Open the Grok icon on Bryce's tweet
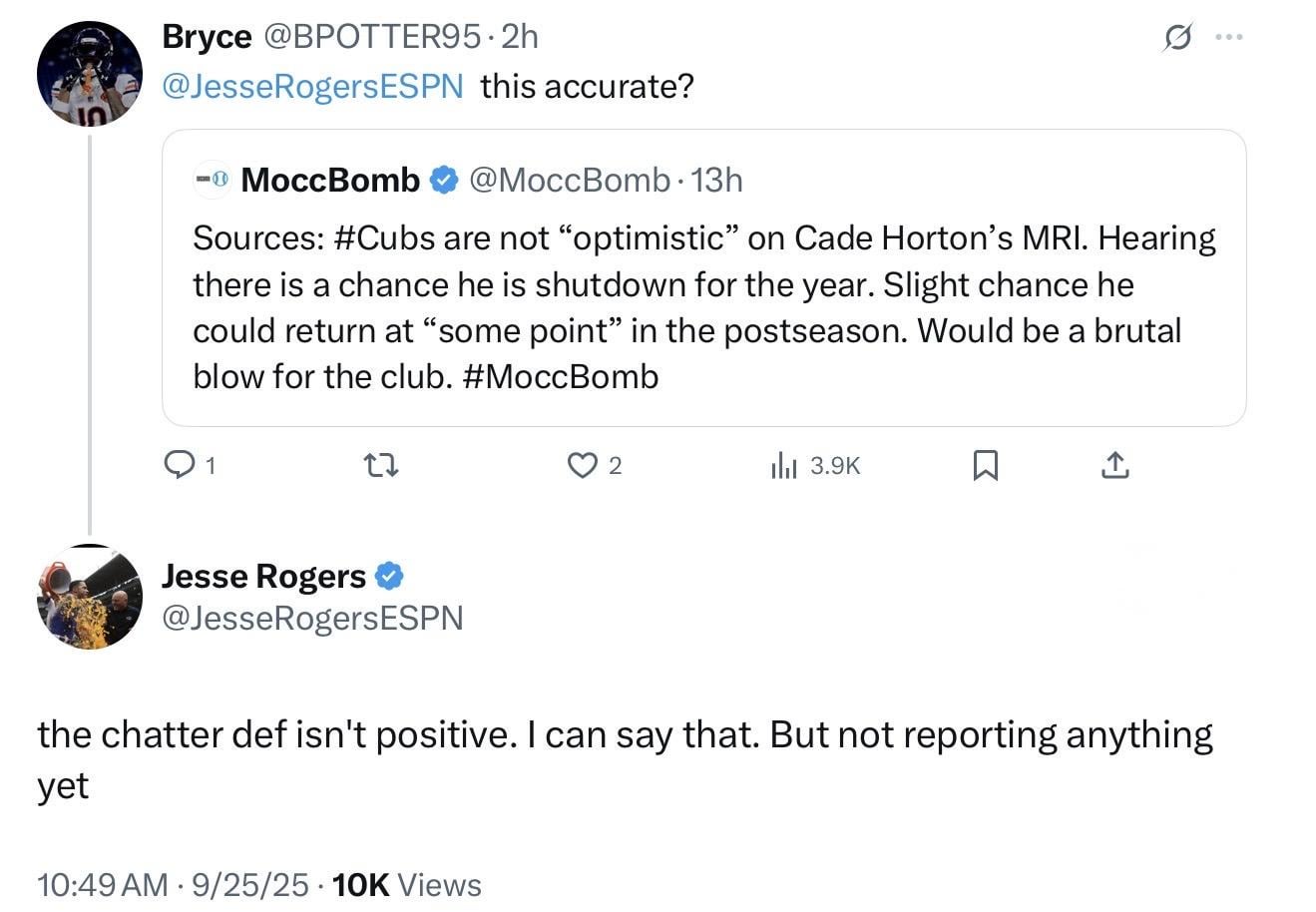The width and height of the screenshot is (1316, 912). tap(1178, 35)
